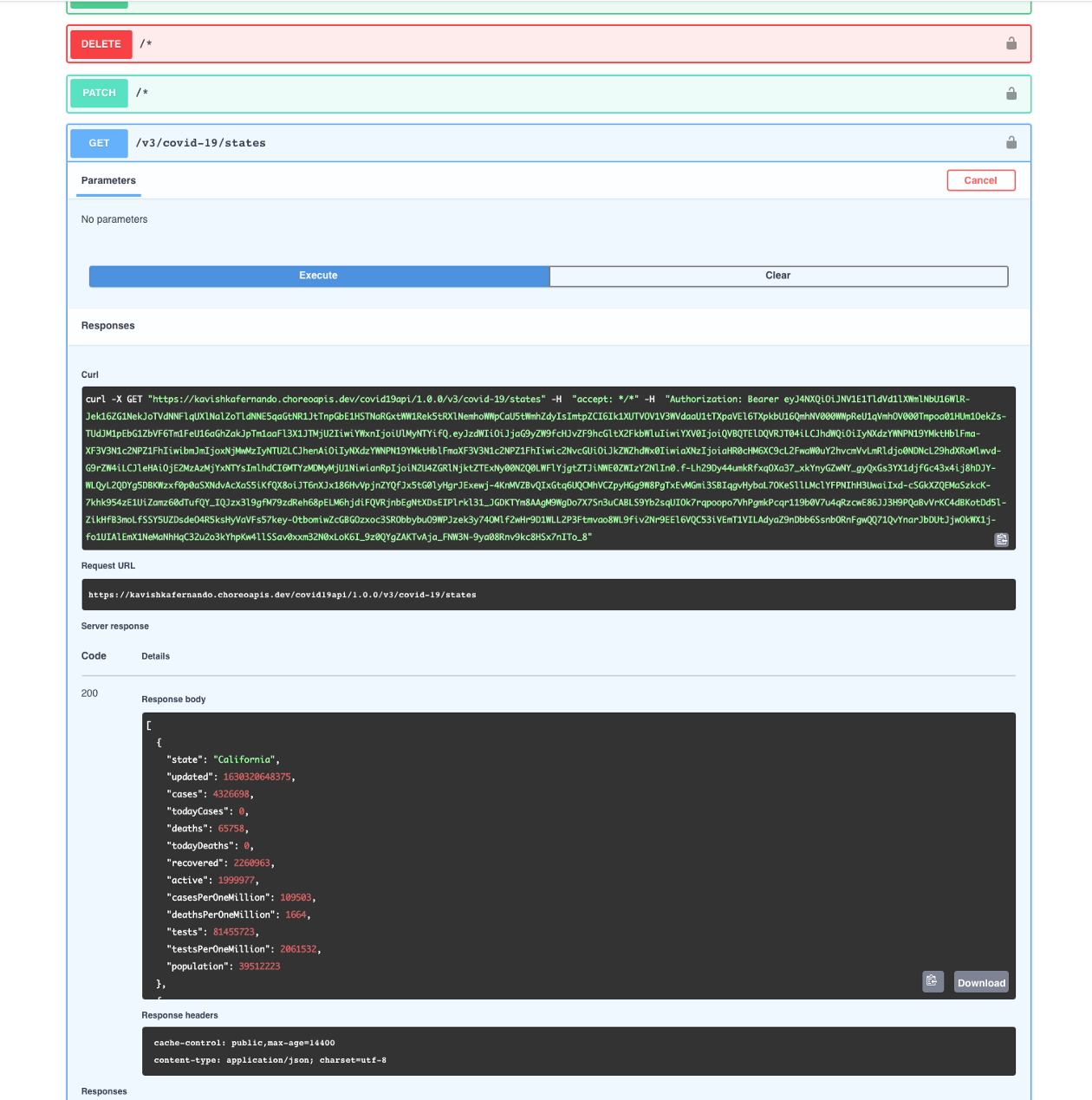Viewport: 1092px width, 1100px height.
Task: Execute the GET states request
Action: 319,276
